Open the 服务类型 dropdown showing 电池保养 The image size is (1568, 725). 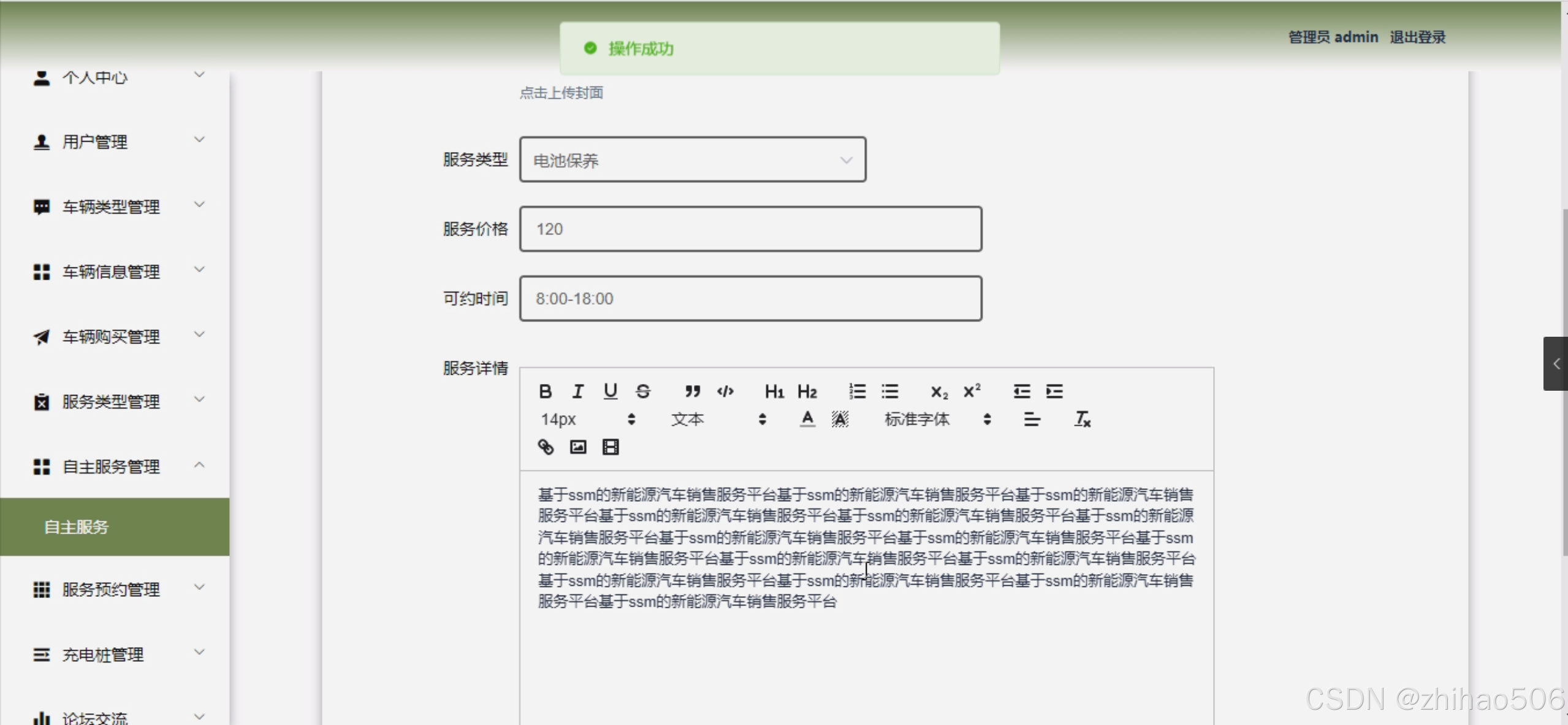click(692, 160)
